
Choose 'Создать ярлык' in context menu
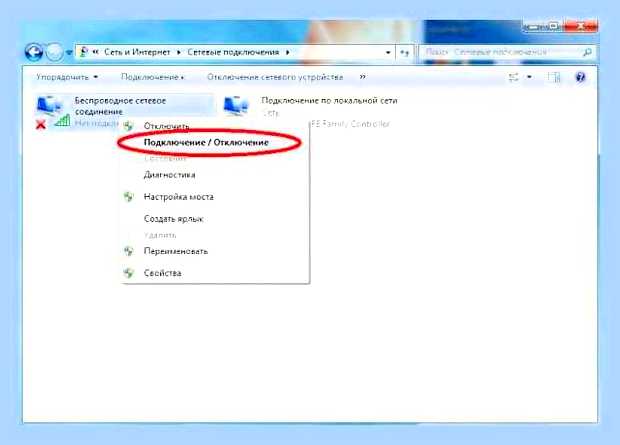pyautogui.click(x=174, y=218)
